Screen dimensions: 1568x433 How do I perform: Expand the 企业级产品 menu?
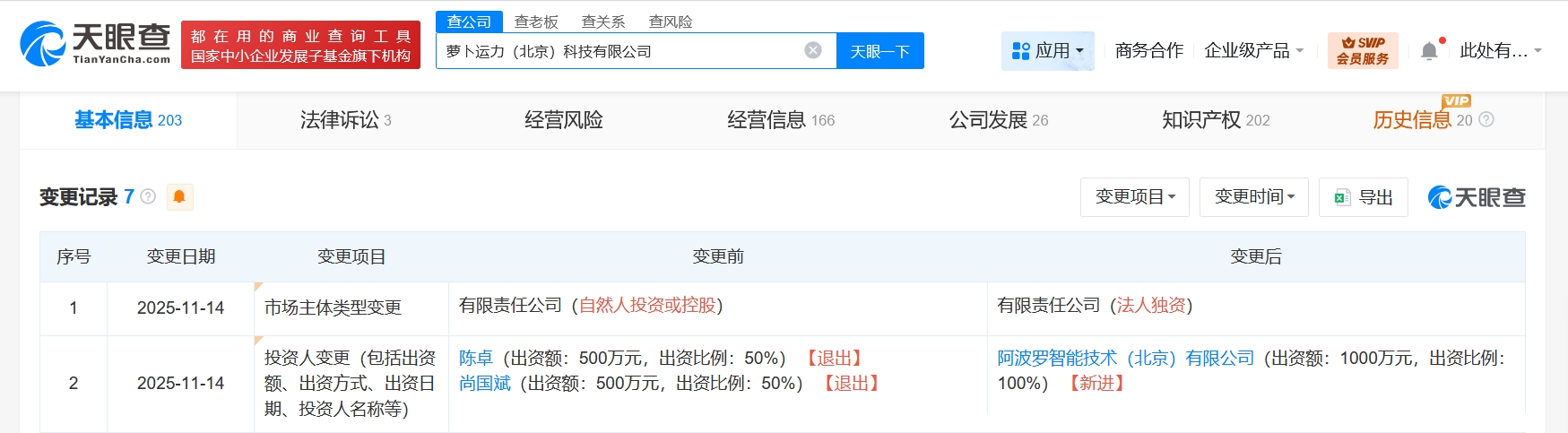click(x=1252, y=50)
